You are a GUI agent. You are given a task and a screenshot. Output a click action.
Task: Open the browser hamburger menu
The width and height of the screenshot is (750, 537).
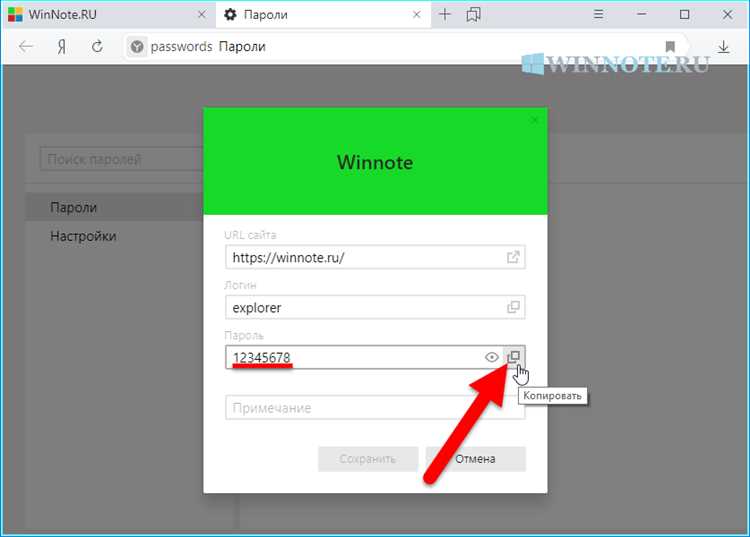pyautogui.click(x=597, y=15)
